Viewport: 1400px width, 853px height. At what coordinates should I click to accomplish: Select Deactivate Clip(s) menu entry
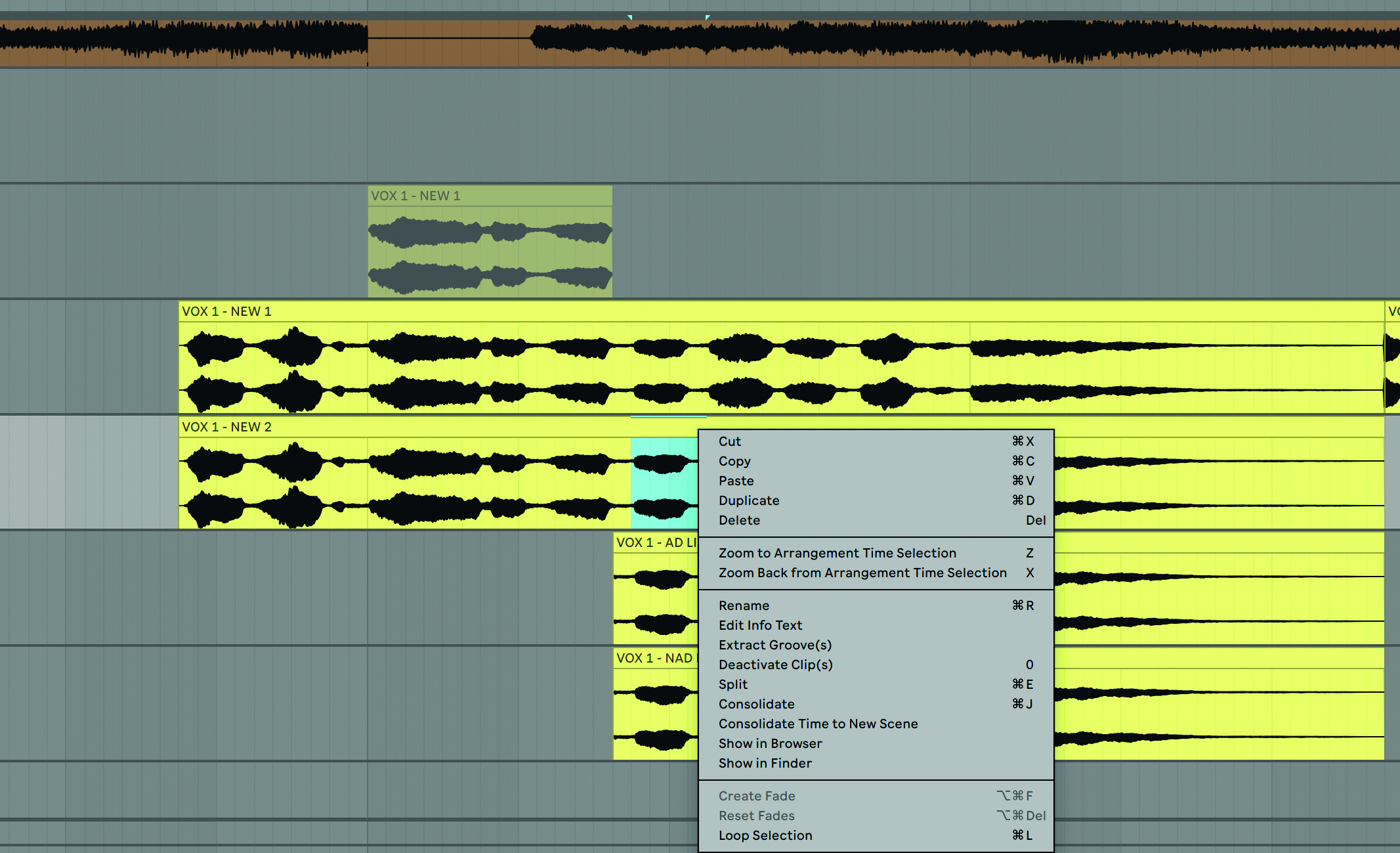pos(876,665)
